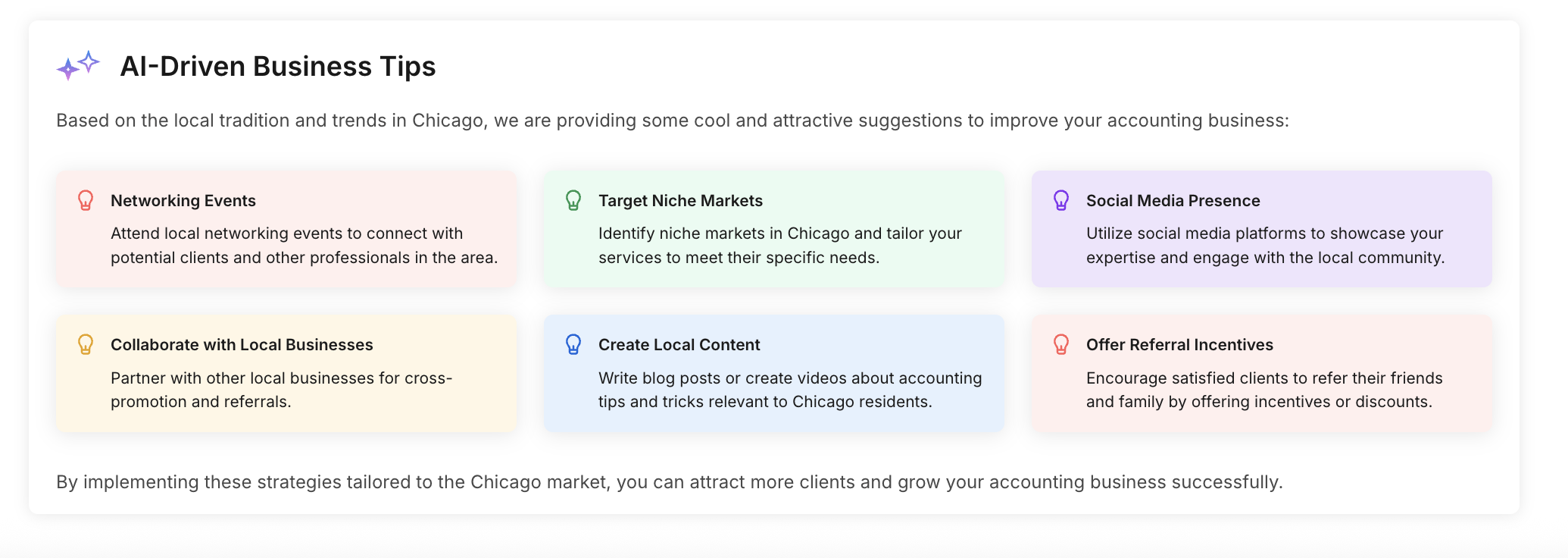
Task: Click the yellow lightbulb beside Collaborate with Local Businesses
Action: (x=86, y=344)
